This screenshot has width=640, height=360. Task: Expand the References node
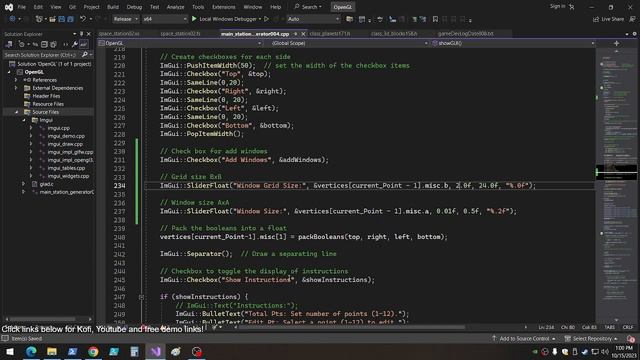point(16,80)
